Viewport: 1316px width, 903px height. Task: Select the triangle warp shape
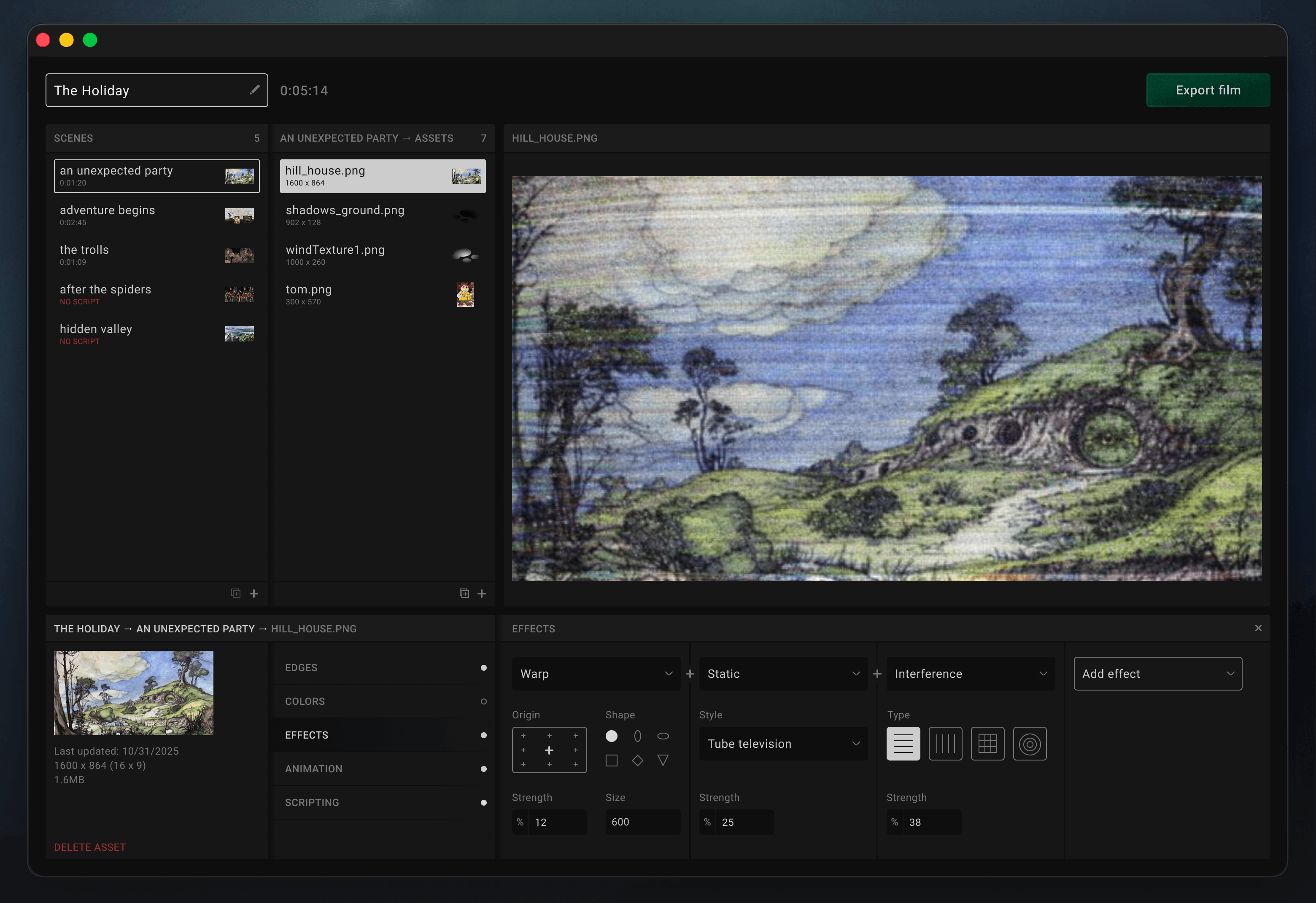[x=663, y=761]
